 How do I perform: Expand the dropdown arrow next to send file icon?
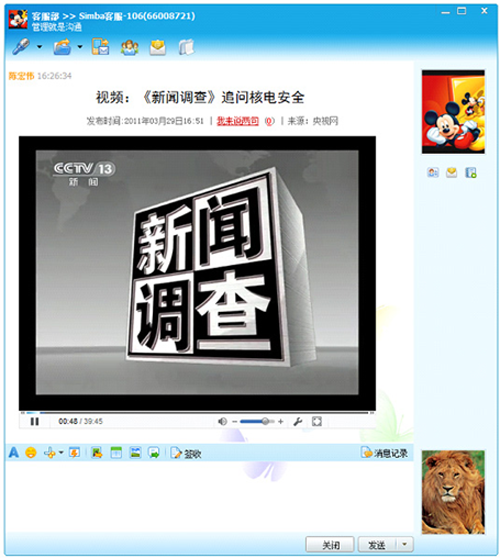point(80,47)
